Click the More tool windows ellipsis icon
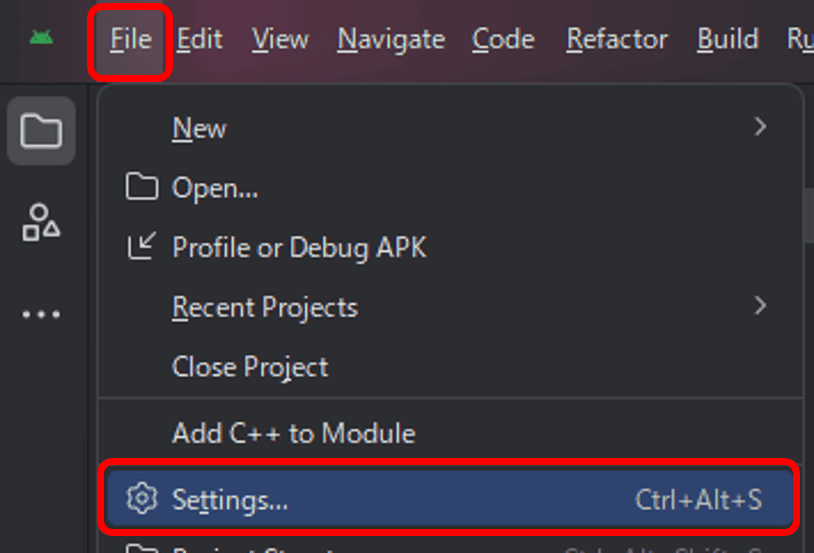Viewport: 814px width, 553px height. coord(41,313)
